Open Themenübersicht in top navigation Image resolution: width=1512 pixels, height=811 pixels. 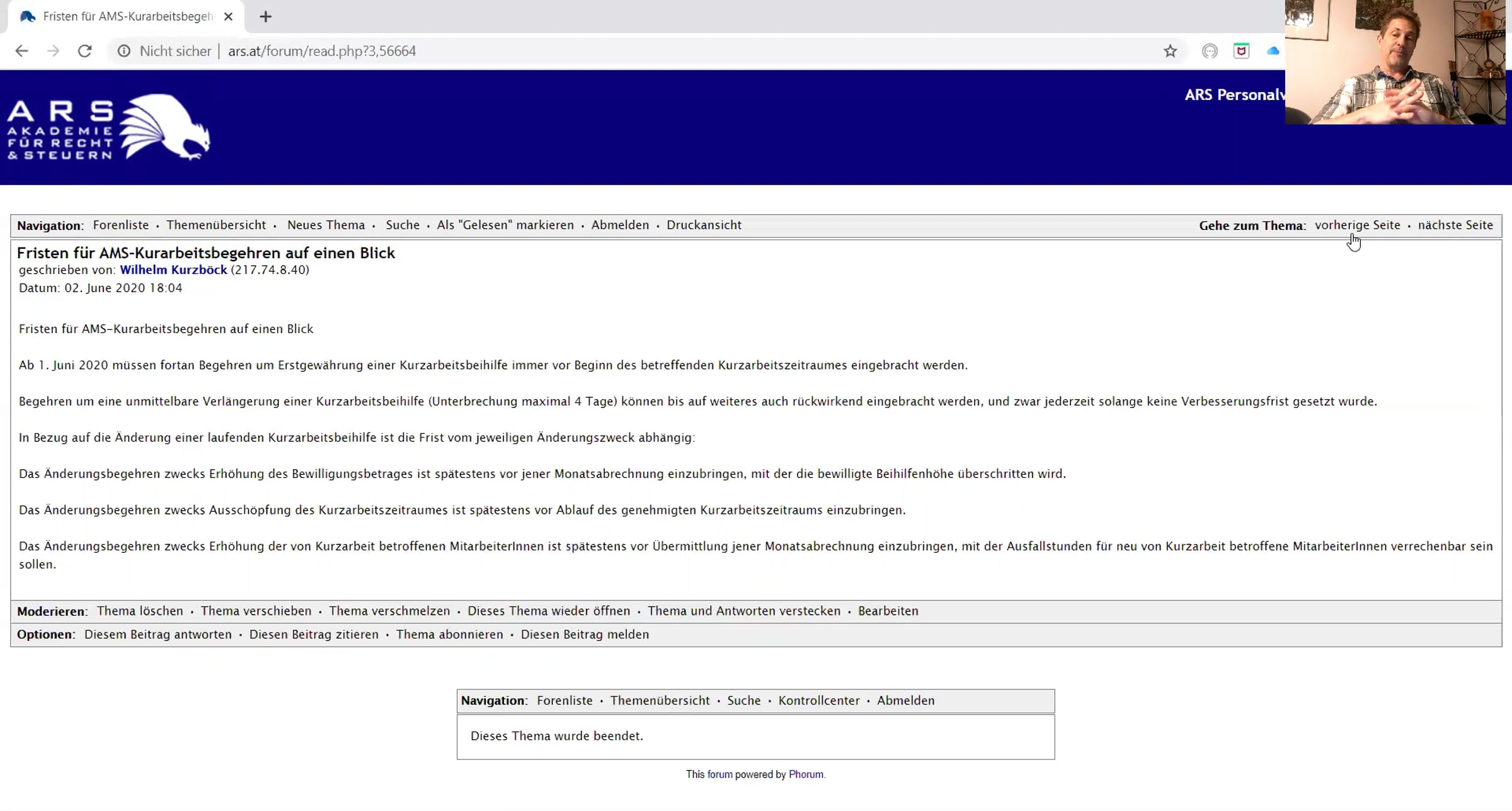click(x=216, y=225)
